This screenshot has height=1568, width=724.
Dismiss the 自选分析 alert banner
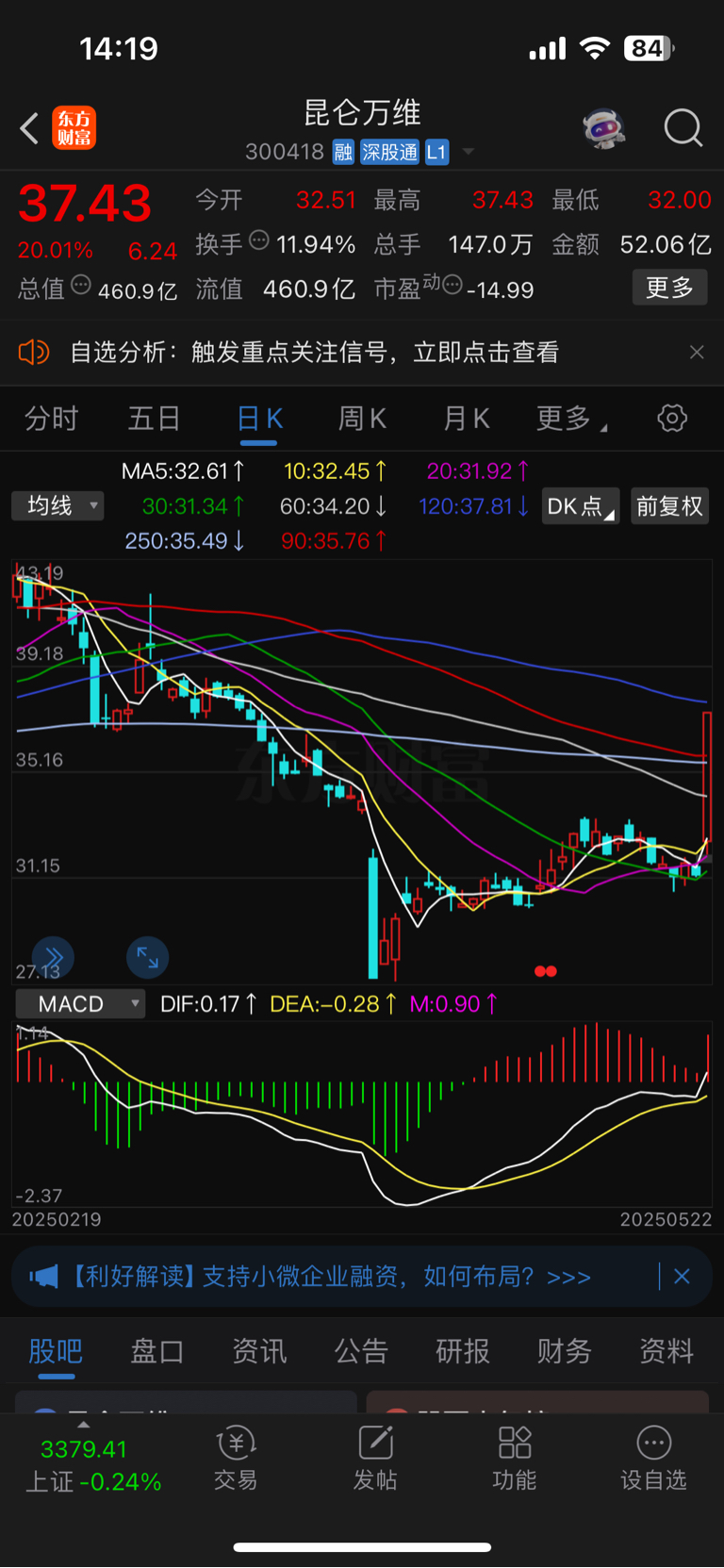click(x=697, y=353)
